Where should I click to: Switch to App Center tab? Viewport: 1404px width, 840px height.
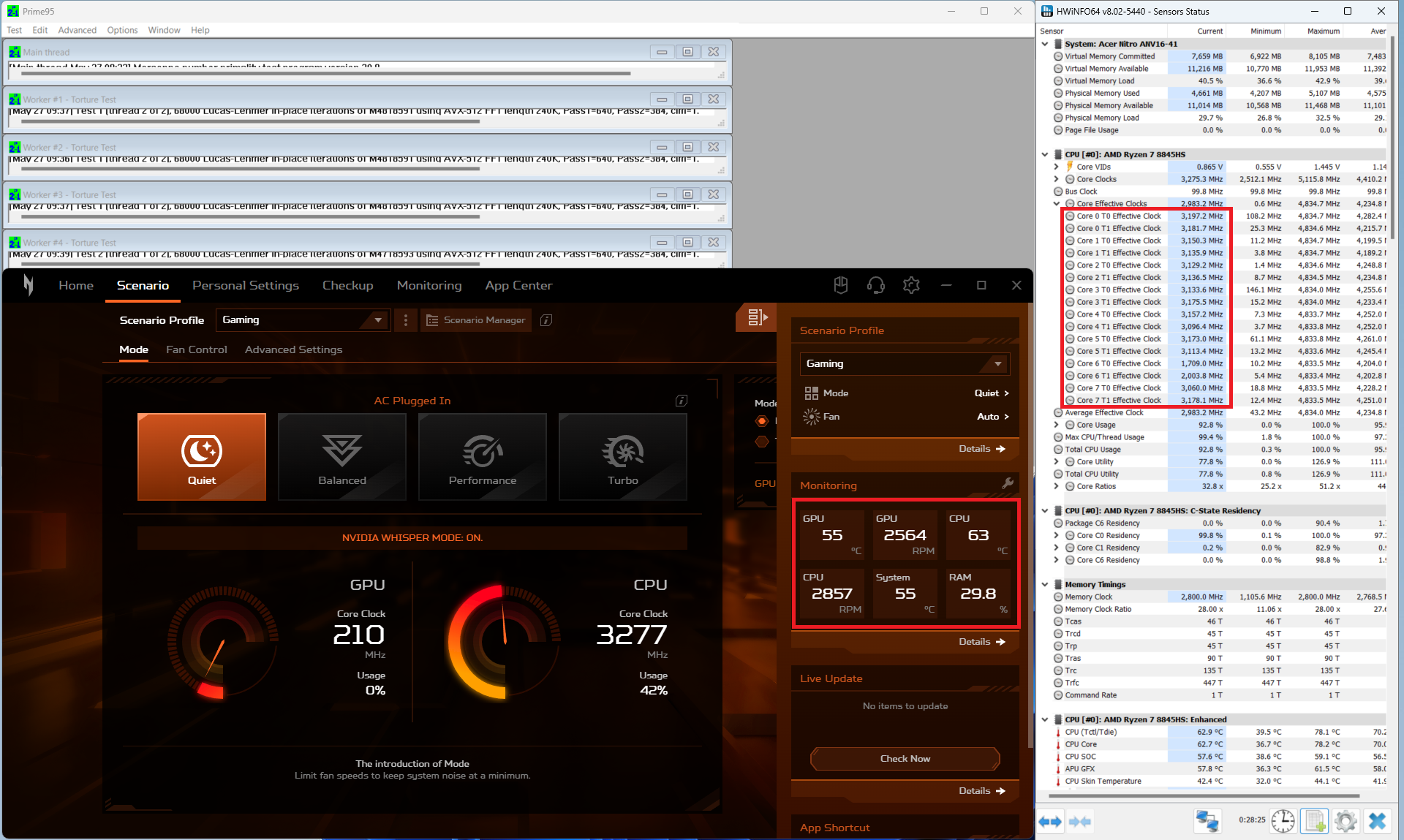518,285
